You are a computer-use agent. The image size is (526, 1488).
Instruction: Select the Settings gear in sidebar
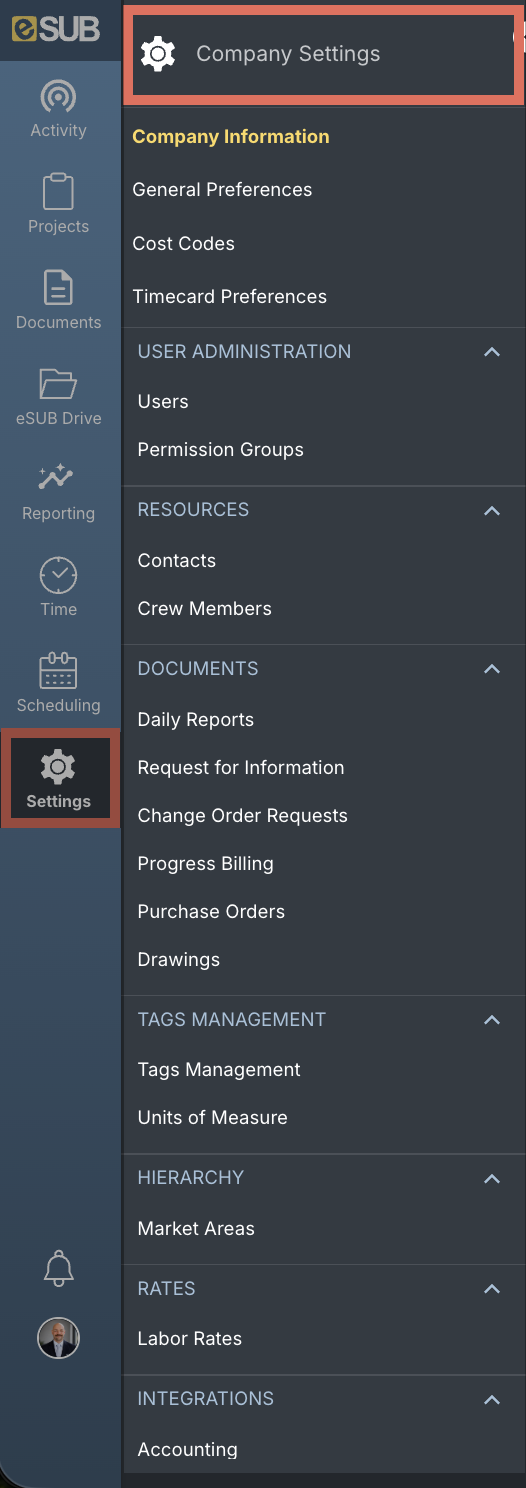click(58, 779)
